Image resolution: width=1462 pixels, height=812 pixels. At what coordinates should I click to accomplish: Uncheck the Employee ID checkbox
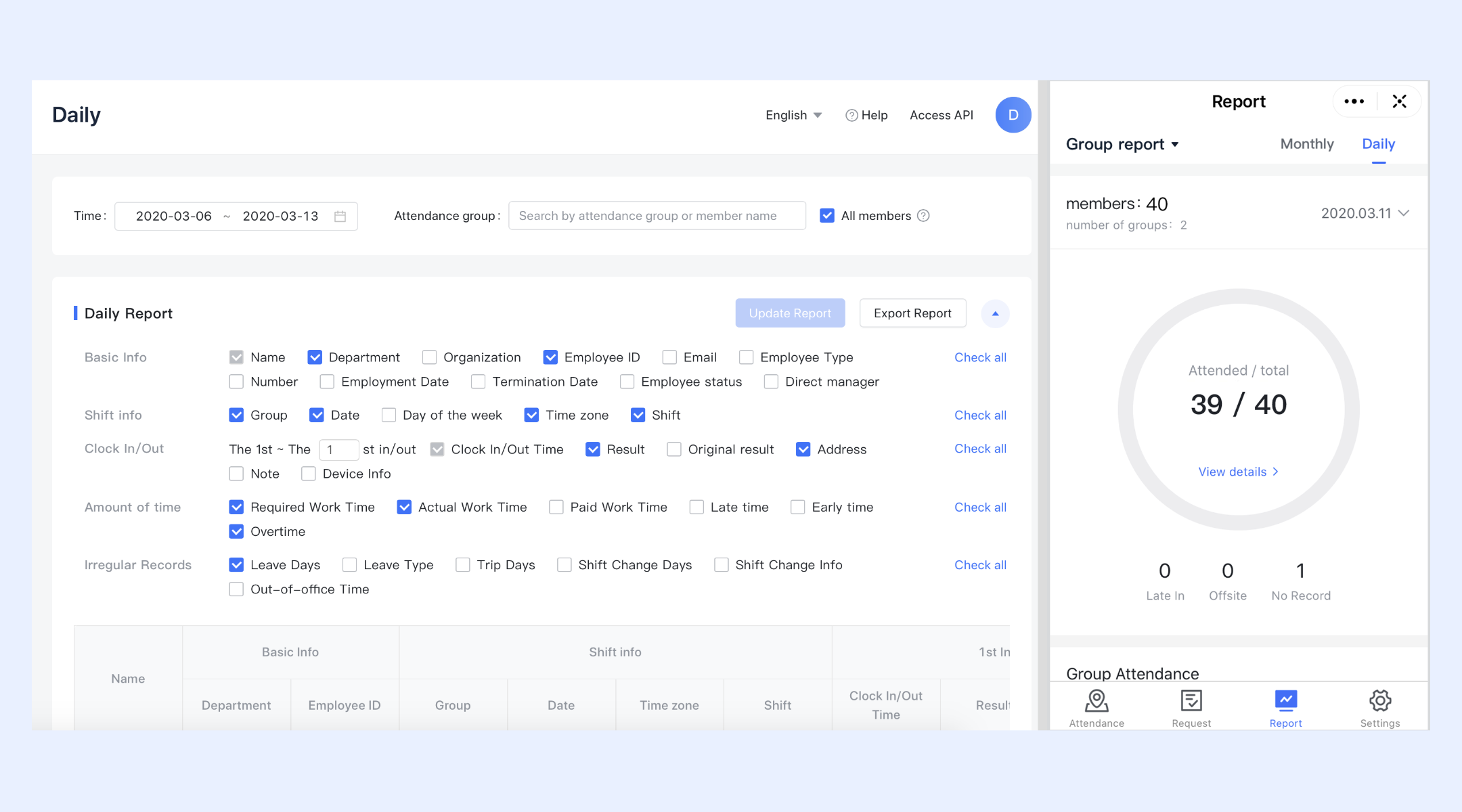pyautogui.click(x=550, y=357)
